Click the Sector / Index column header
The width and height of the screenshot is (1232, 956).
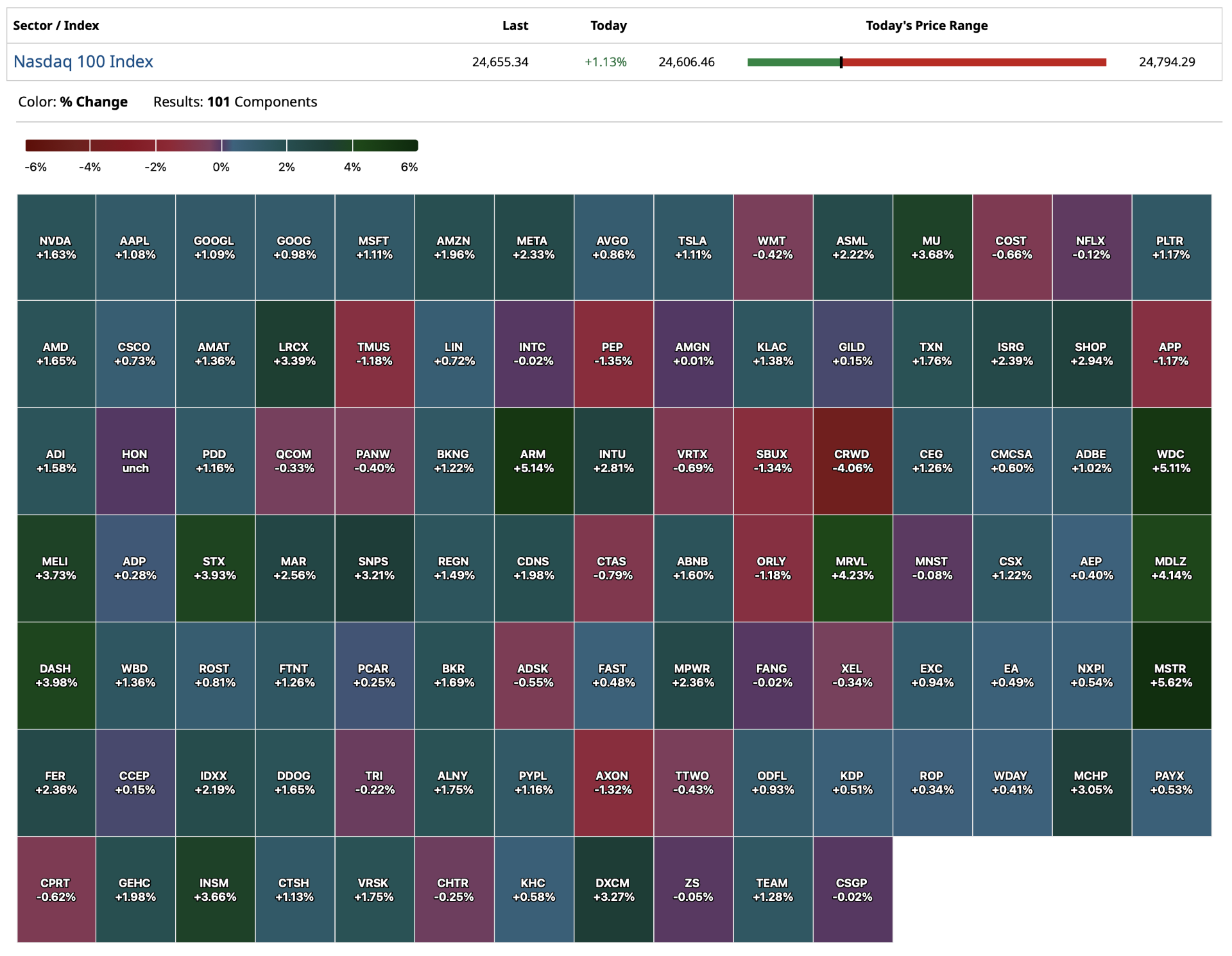point(56,26)
